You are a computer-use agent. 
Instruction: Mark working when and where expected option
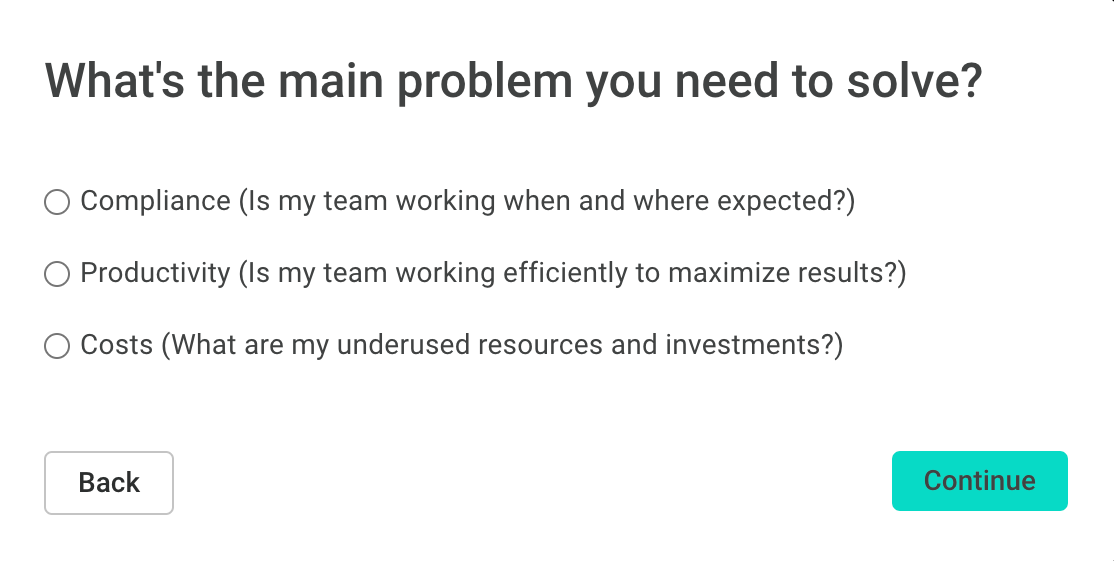(x=57, y=202)
